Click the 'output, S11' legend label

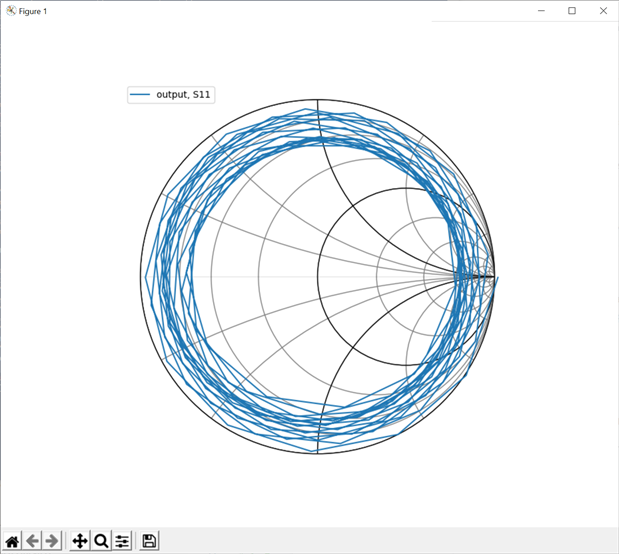click(x=183, y=95)
